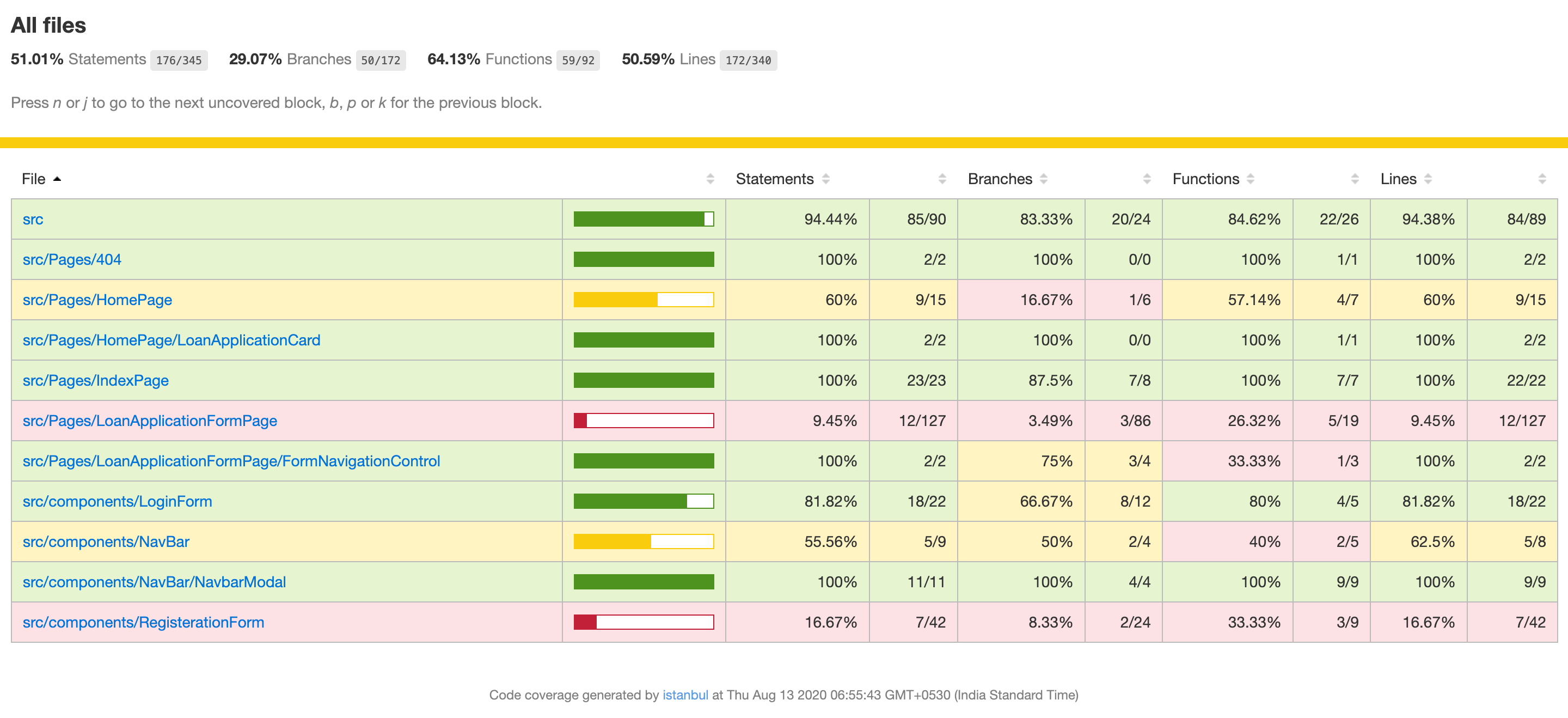Open src/Pages/LoanApplicationFormPage link

tap(150, 421)
